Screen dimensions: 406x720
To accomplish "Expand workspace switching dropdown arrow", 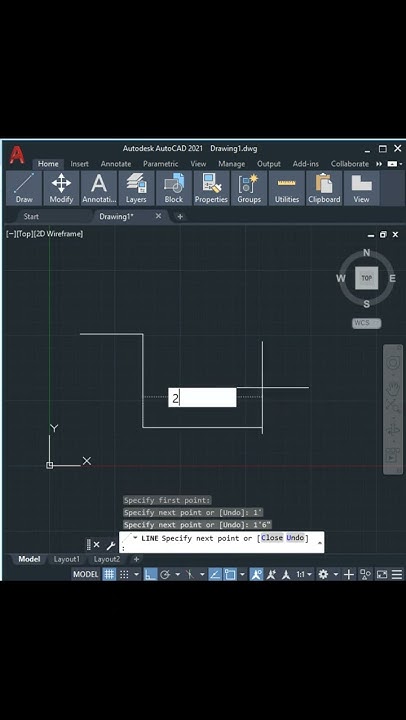I will click(x=336, y=574).
